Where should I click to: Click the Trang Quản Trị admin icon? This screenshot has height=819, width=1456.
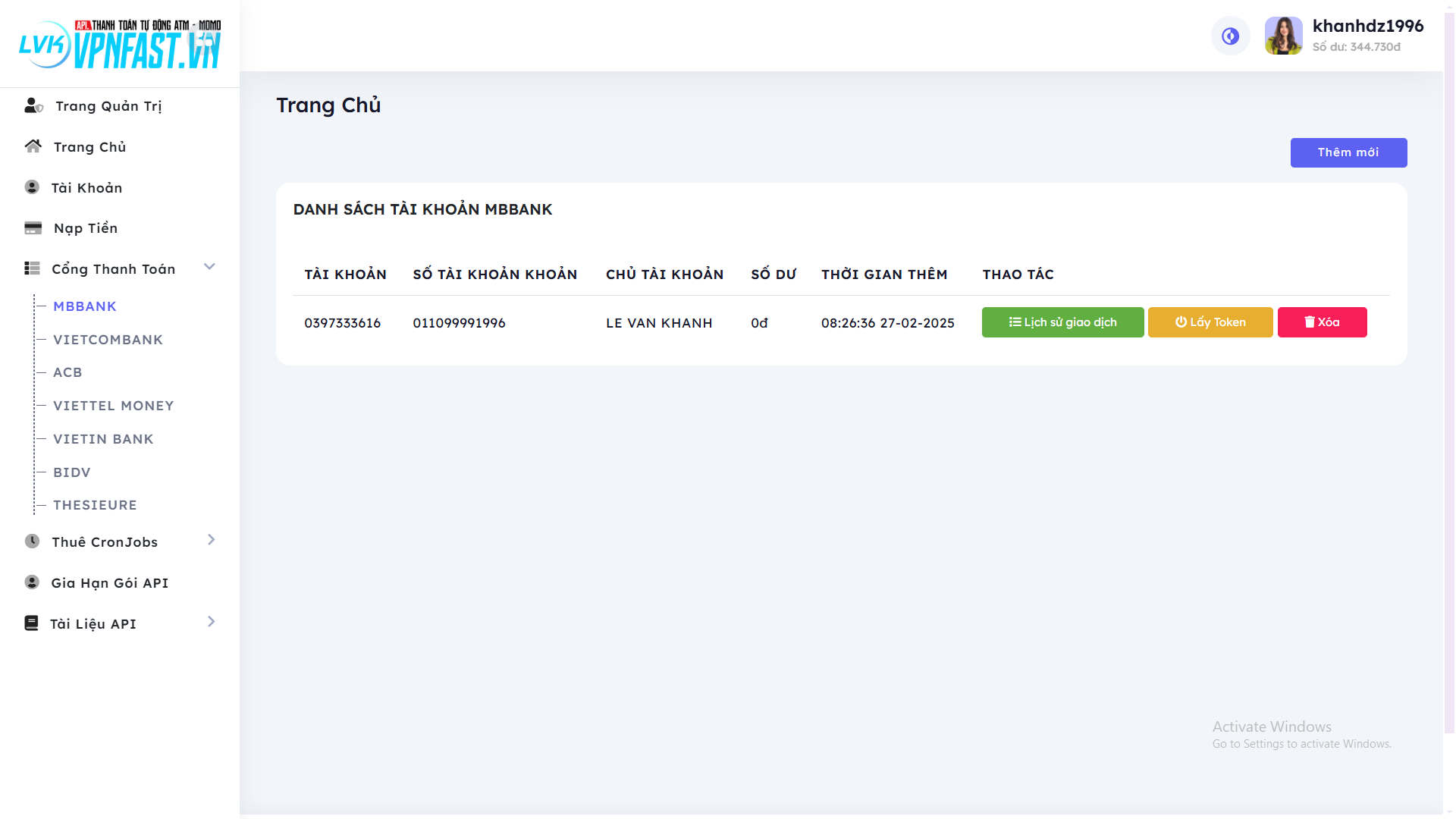point(33,106)
